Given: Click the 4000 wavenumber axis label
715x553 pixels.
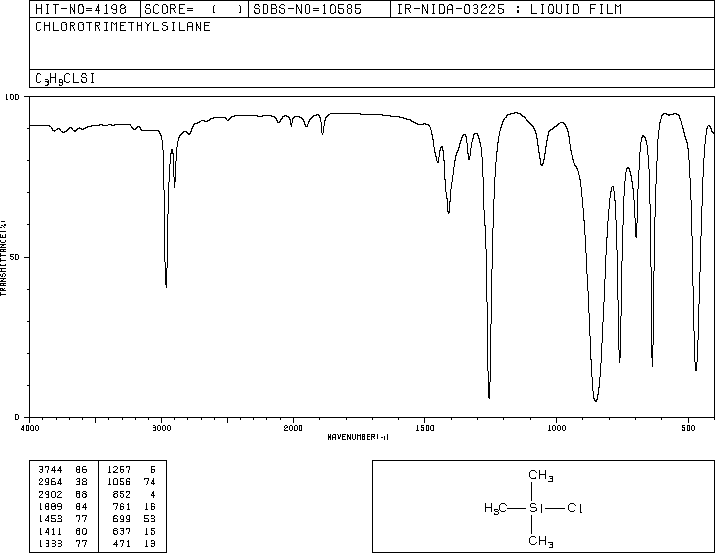Looking at the screenshot, I should [x=30, y=428].
